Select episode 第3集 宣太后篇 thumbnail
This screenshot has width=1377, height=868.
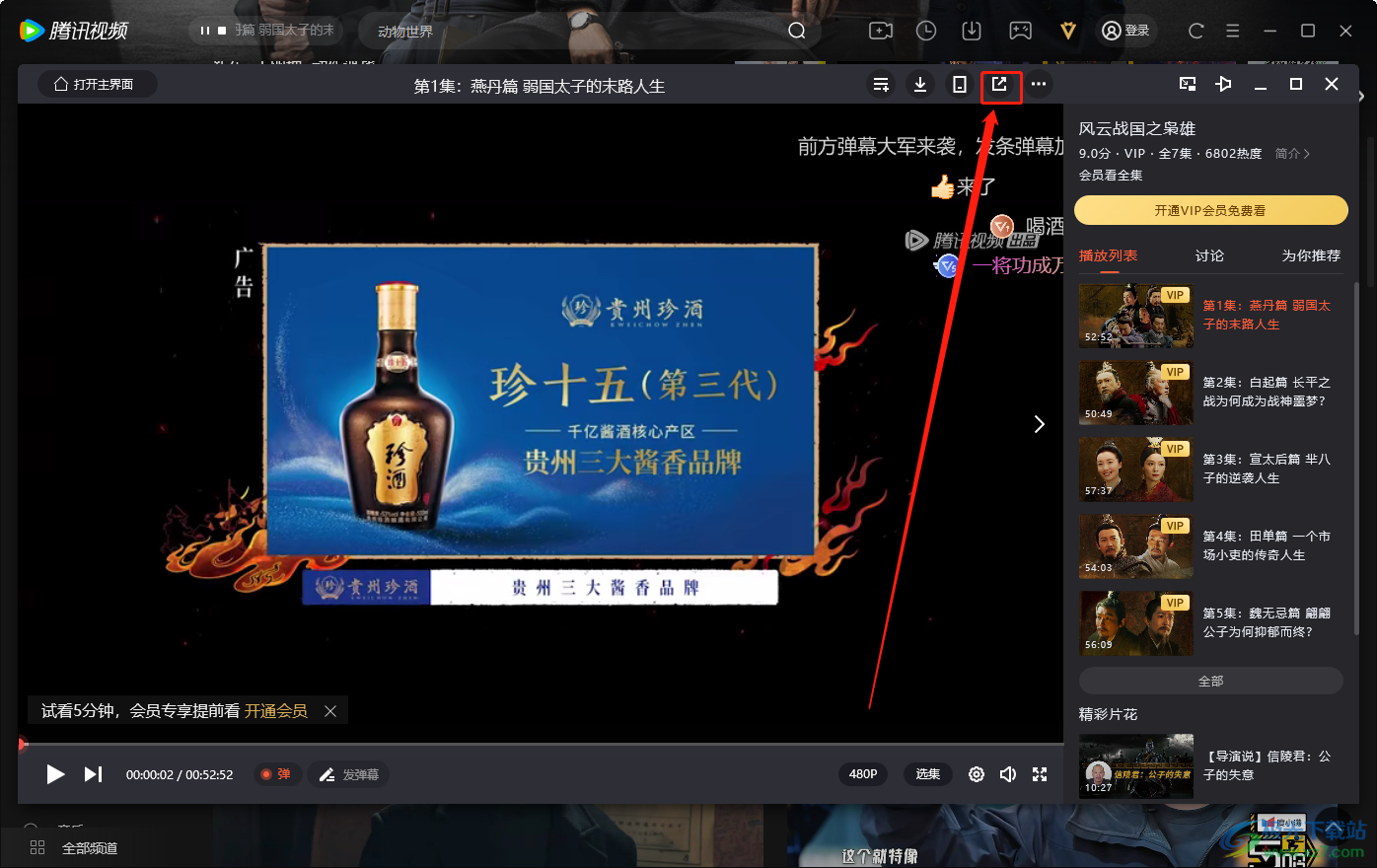tap(1136, 470)
